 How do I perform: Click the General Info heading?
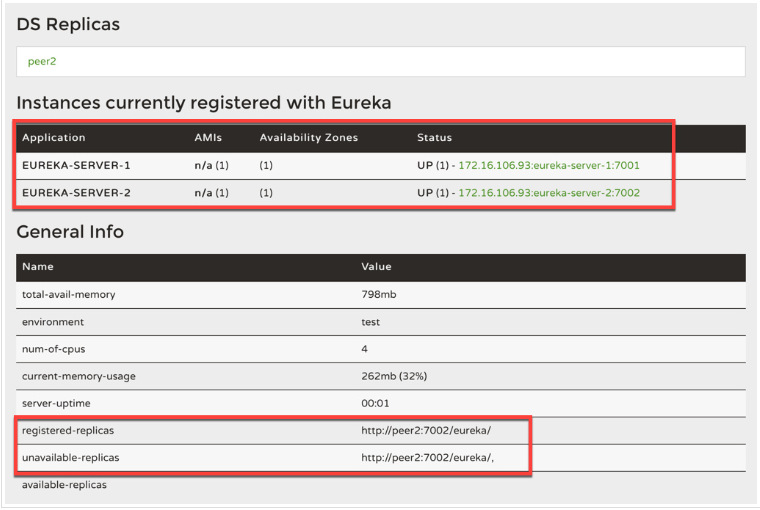70,232
